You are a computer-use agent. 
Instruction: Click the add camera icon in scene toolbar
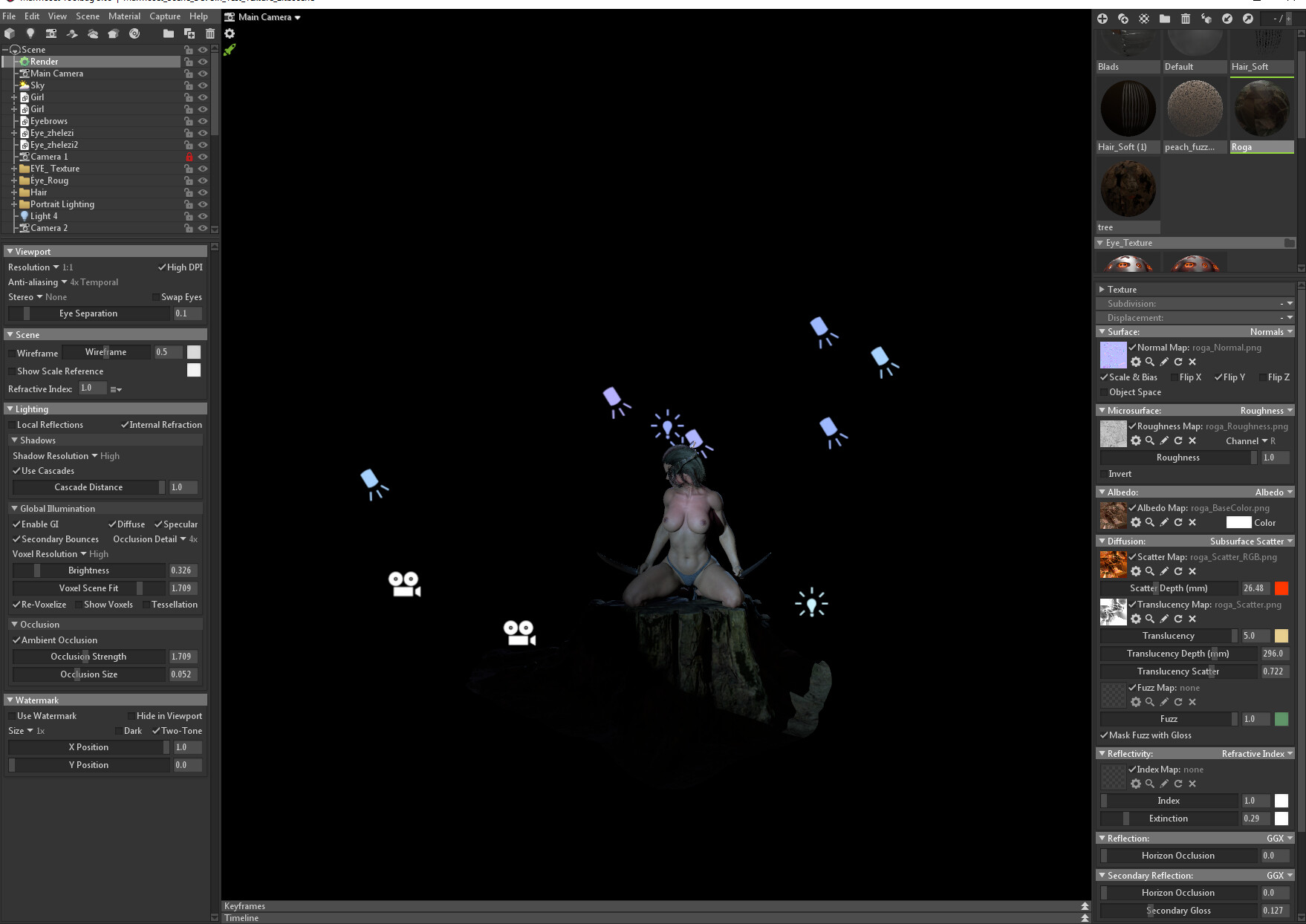[51, 33]
